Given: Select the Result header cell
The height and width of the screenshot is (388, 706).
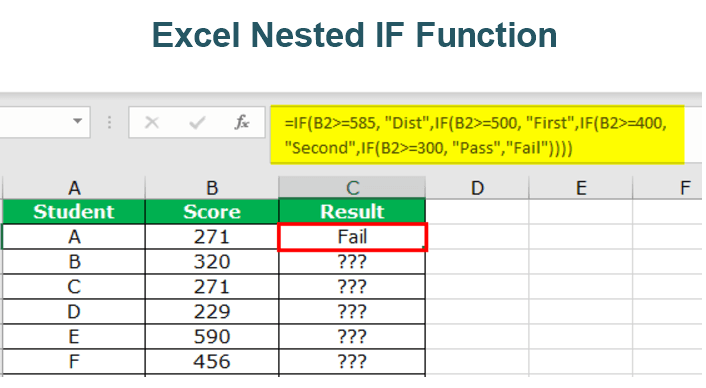Looking at the screenshot, I should point(352,212).
